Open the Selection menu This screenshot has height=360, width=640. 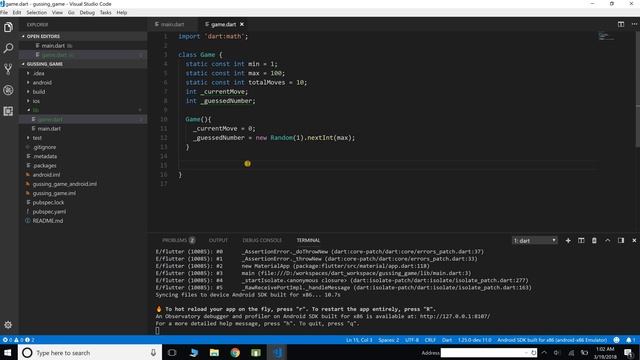click(37, 13)
